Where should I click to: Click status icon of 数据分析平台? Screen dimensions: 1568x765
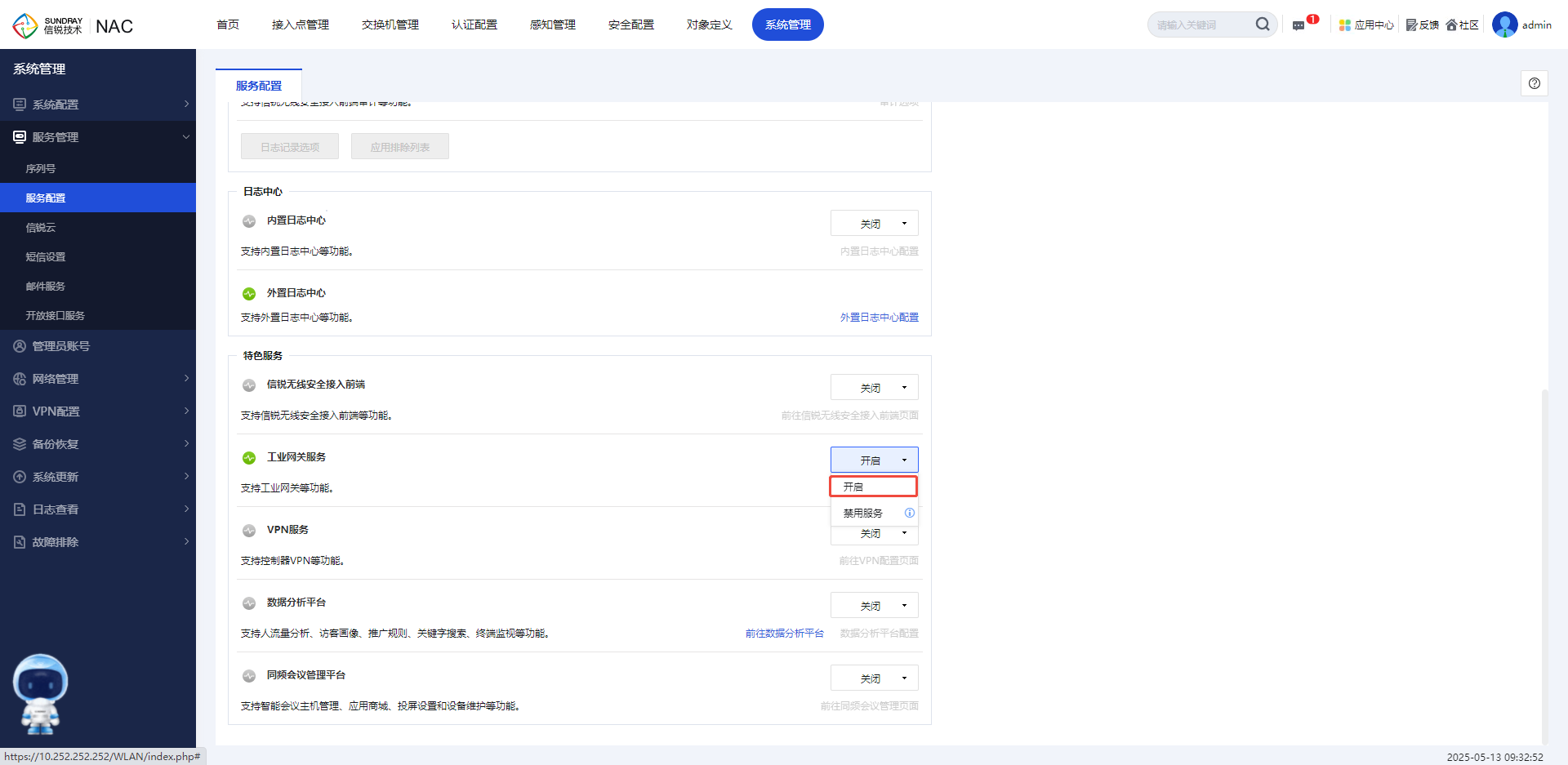click(x=249, y=603)
